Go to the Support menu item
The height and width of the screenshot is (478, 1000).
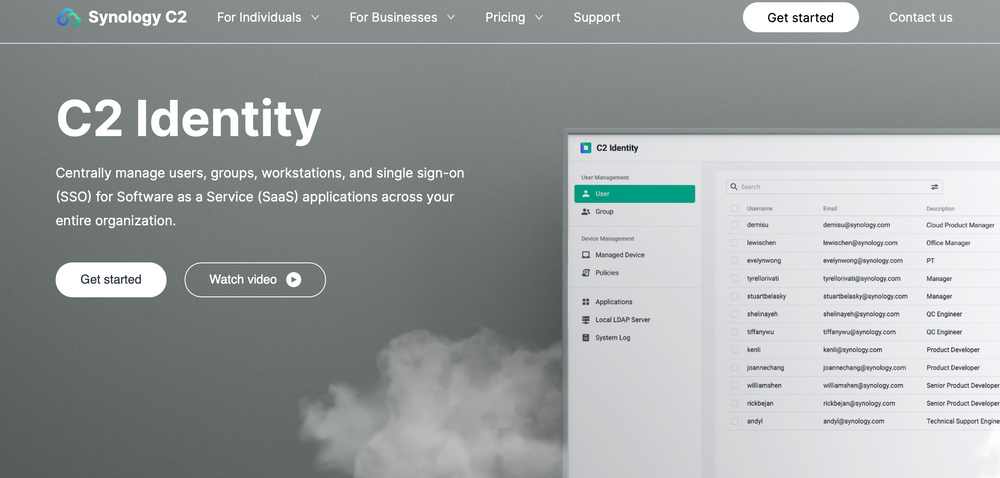tap(597, 17)
